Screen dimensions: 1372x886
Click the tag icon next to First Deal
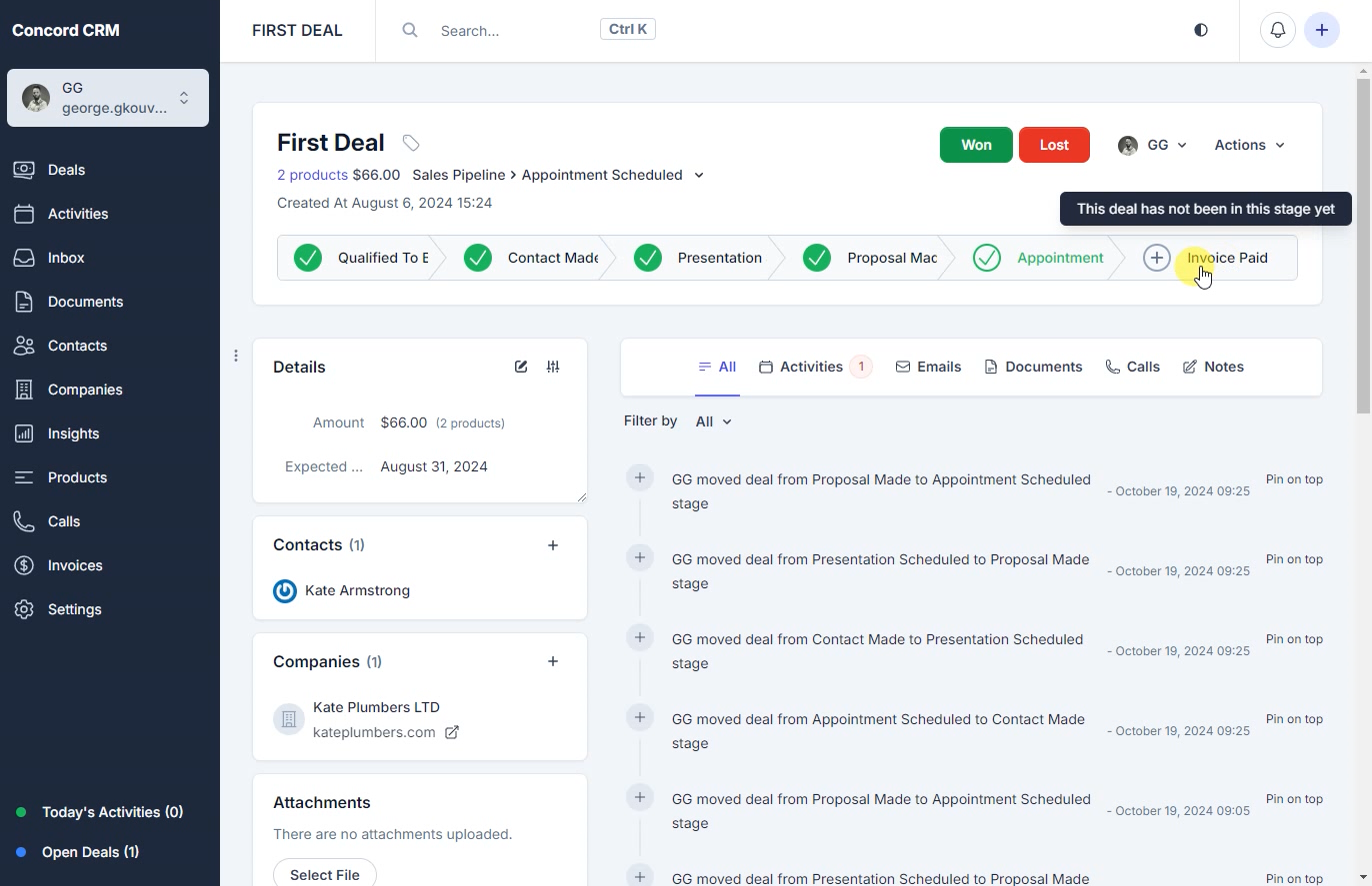[x=410, y=142]
